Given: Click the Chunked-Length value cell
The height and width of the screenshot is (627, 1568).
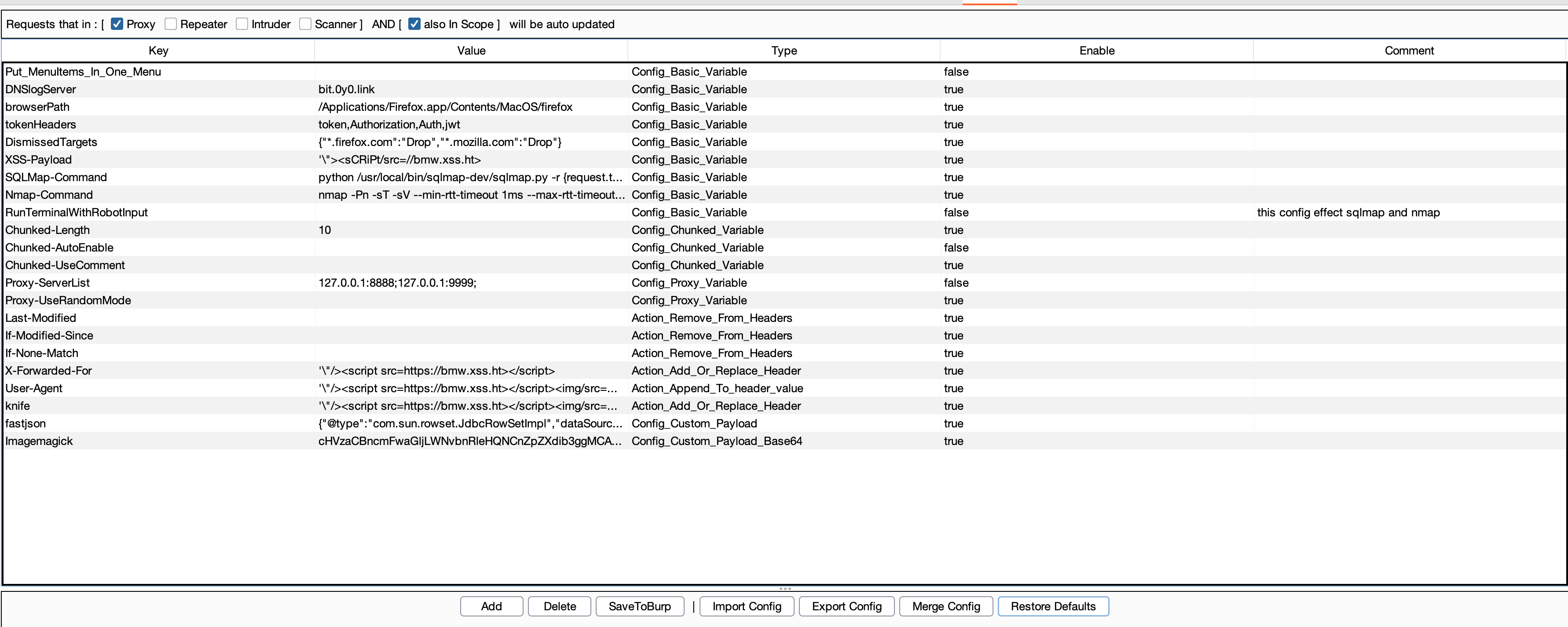Looking at the screenshot, I should (325, 230).
